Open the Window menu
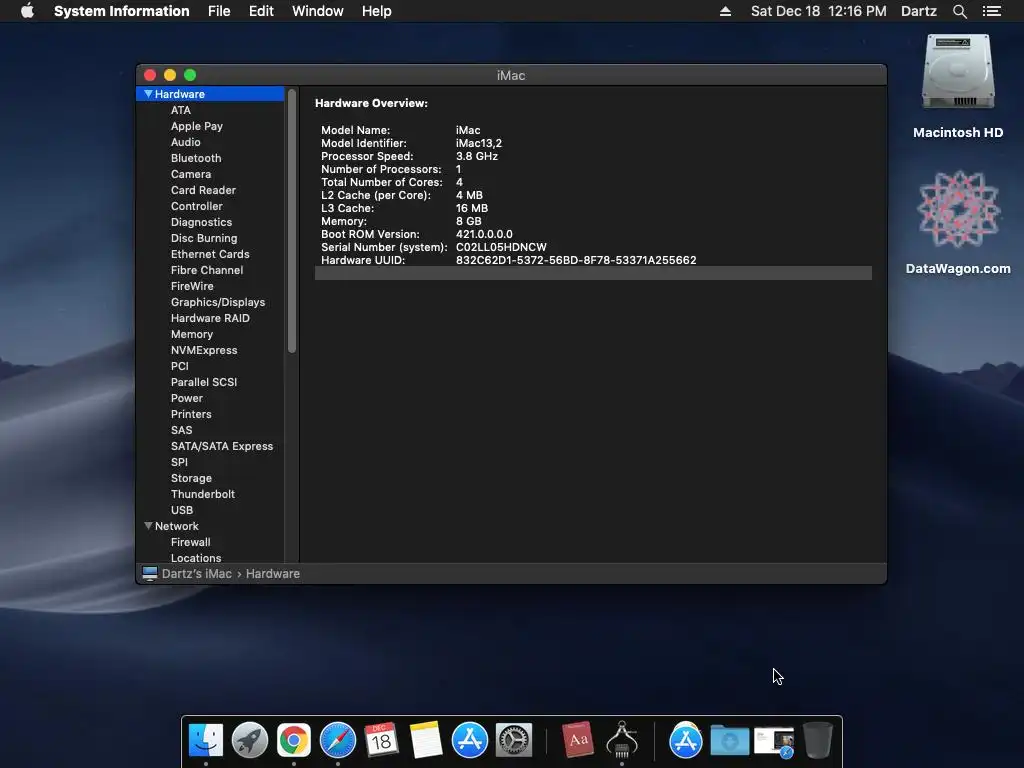Viewport: 1024px width, 768px height. [317, 11]
